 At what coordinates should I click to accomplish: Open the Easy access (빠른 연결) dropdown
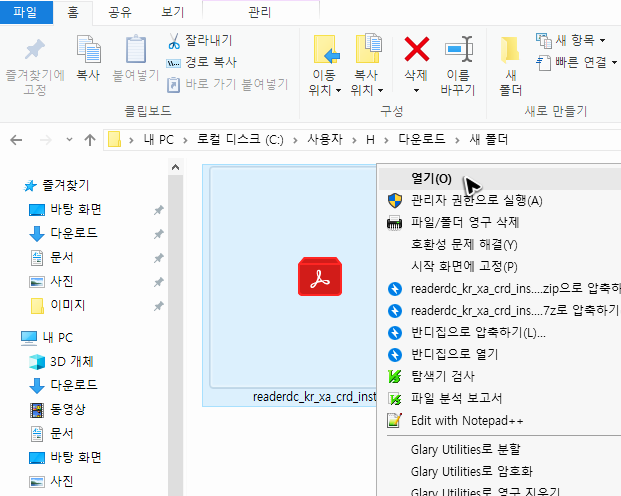coord(577,62)
